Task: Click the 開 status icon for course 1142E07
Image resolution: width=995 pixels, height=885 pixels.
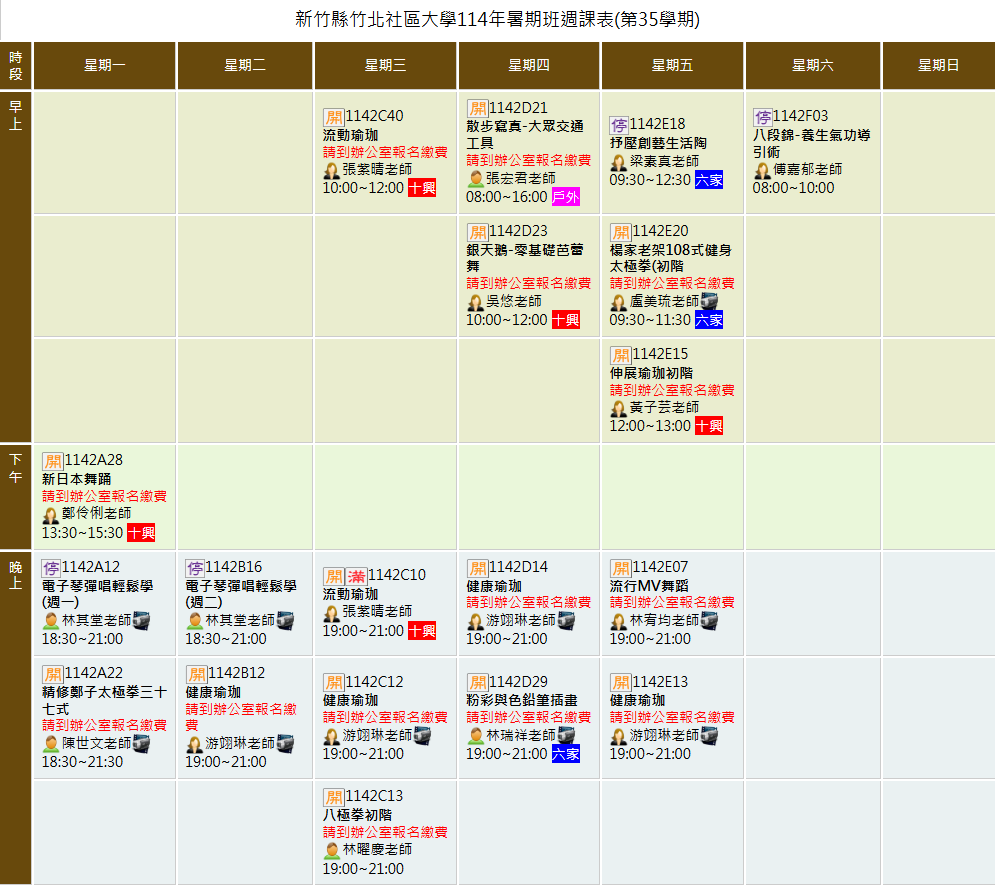Action: click(x=621, y=567)
